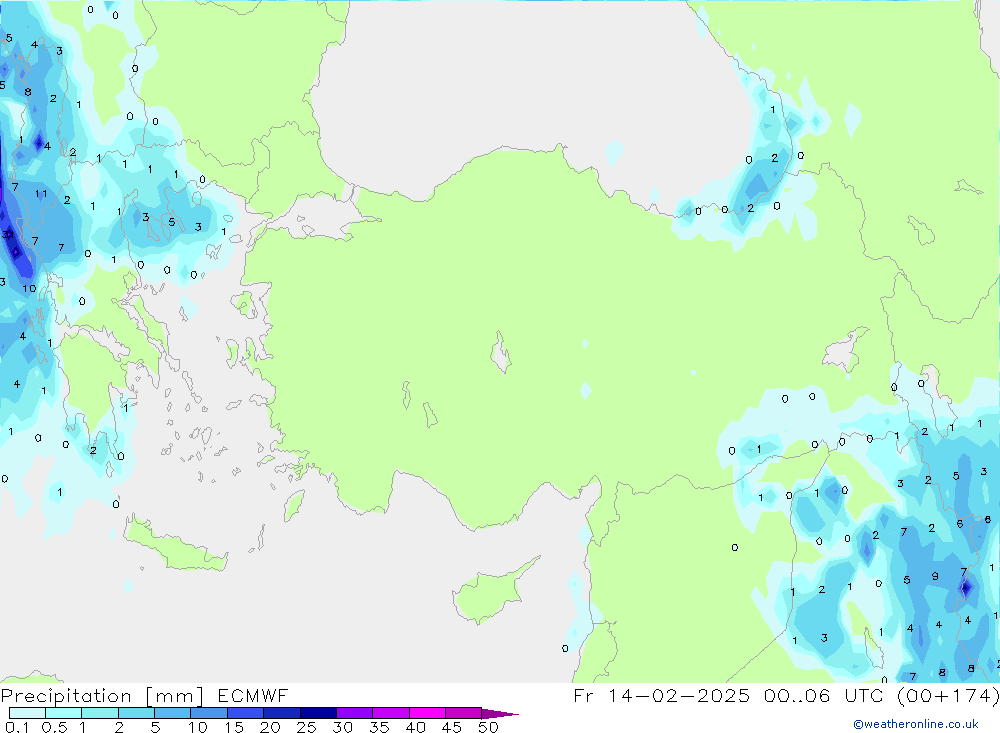
Task: Click the 15–20 mm royal blue legend swatch
Action: pos(245,713)
